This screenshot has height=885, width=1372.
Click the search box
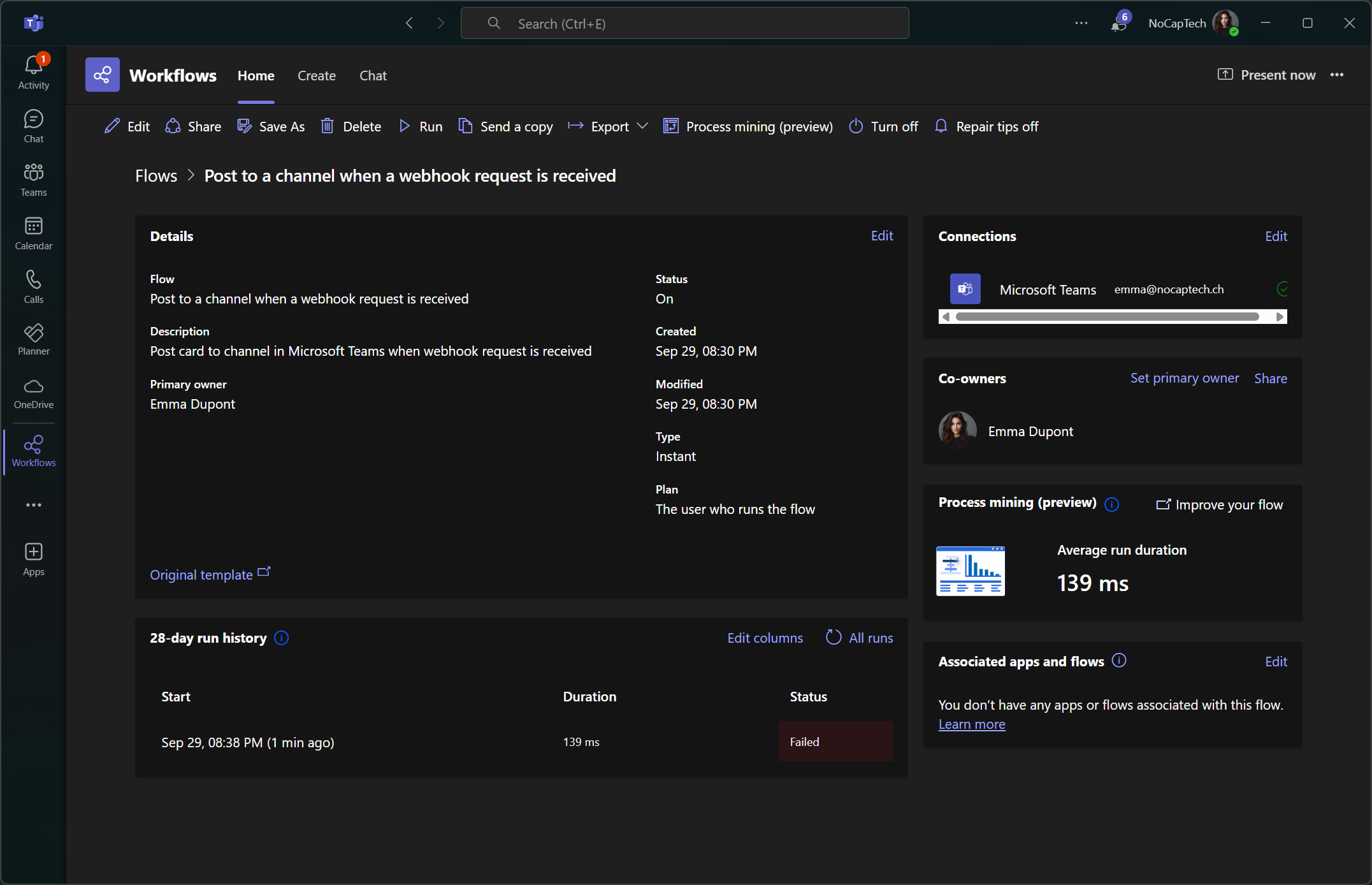pos(684,24)
